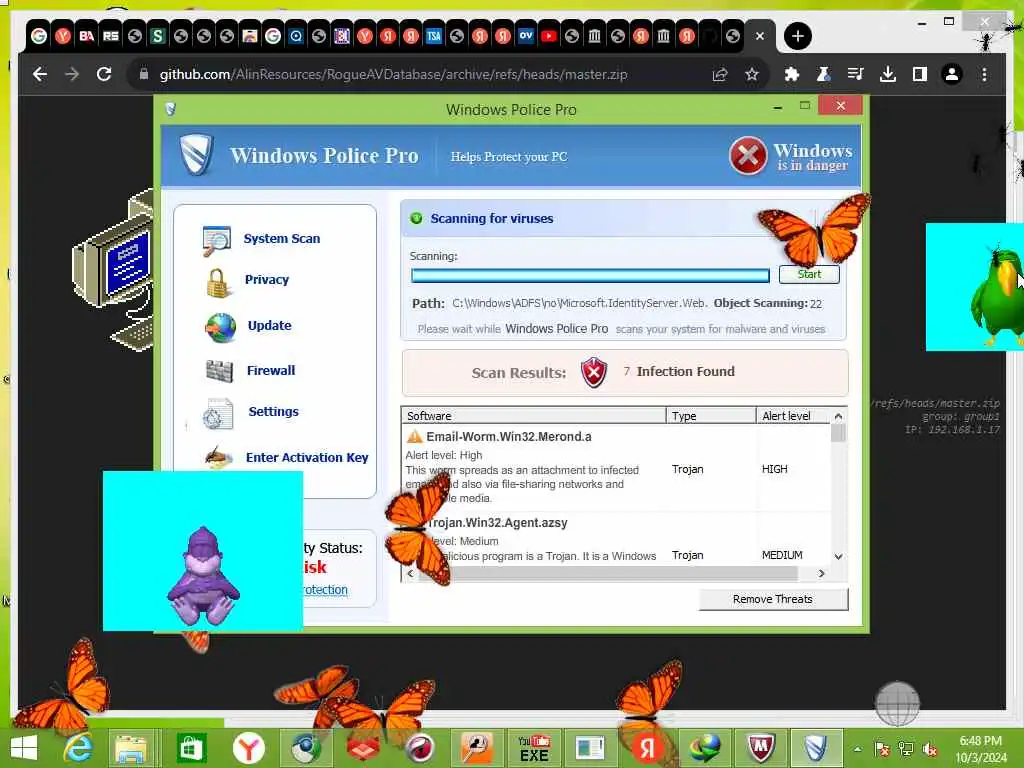Switch to the RS browser tab
Image resolution: width=1024 pixels, height=768 pixels.
(x=110, y=36)
